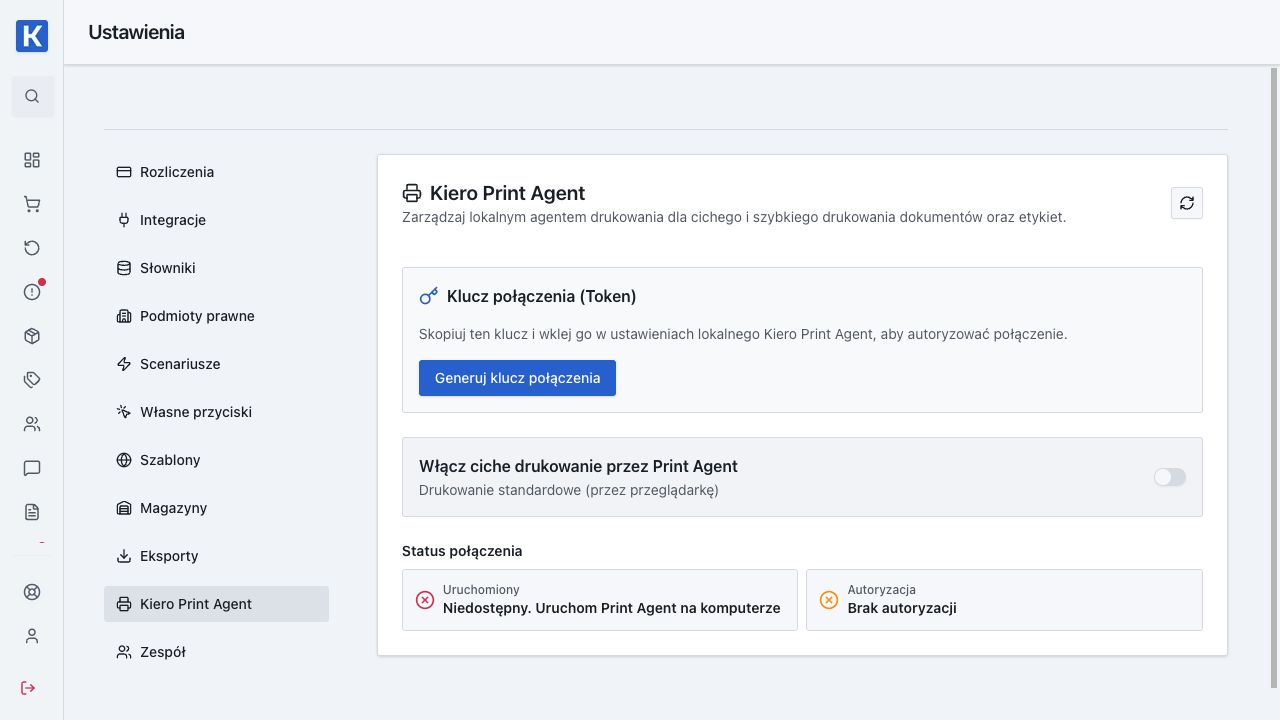
Task: Click the blue key icon beside Klucz połączenia
Action: click(x=429, y=296)
